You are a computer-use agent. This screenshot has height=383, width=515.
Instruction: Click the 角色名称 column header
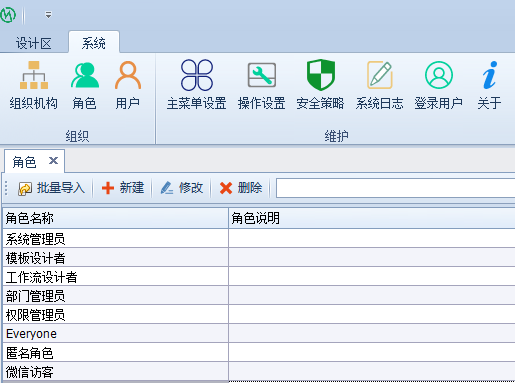click(x=115, y=218)
